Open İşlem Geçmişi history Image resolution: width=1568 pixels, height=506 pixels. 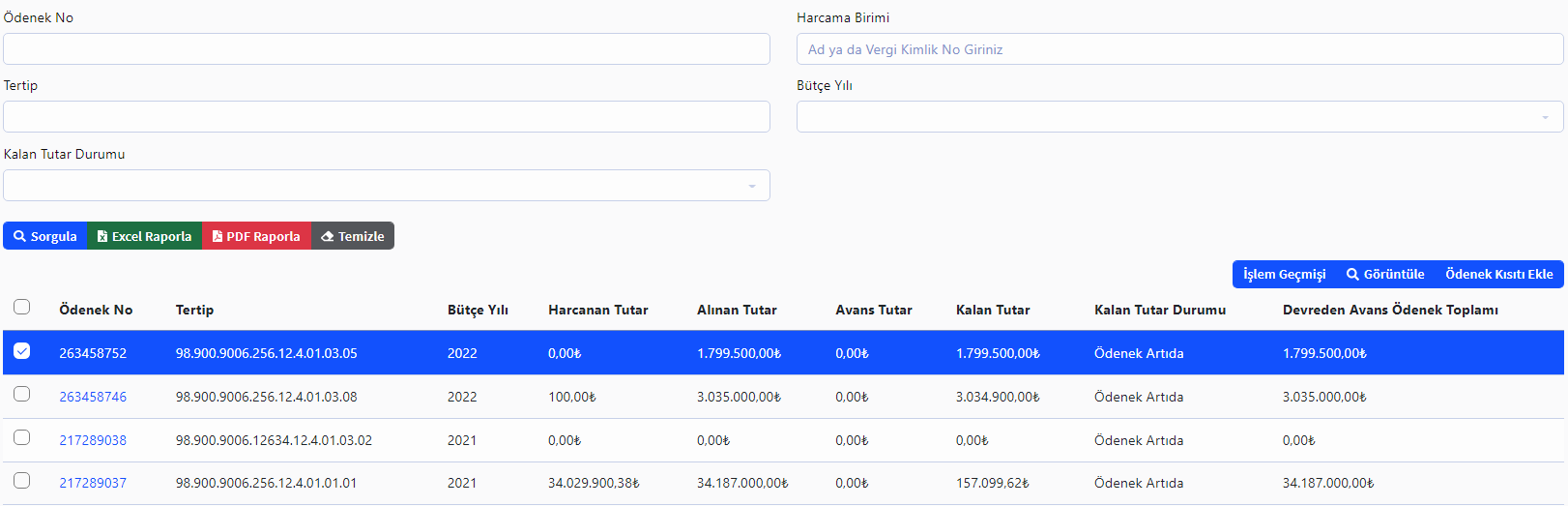tap(1284, 274)
